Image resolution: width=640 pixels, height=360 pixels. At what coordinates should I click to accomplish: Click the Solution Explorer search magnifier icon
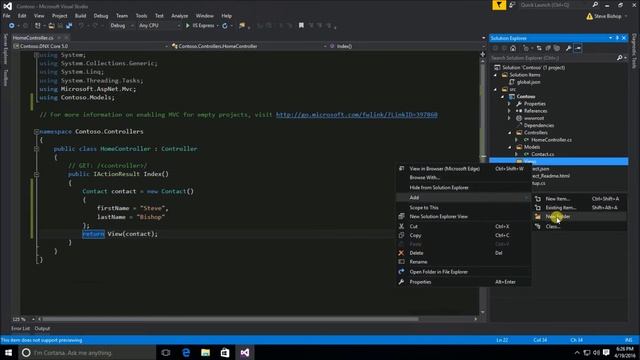coord(620,58)
